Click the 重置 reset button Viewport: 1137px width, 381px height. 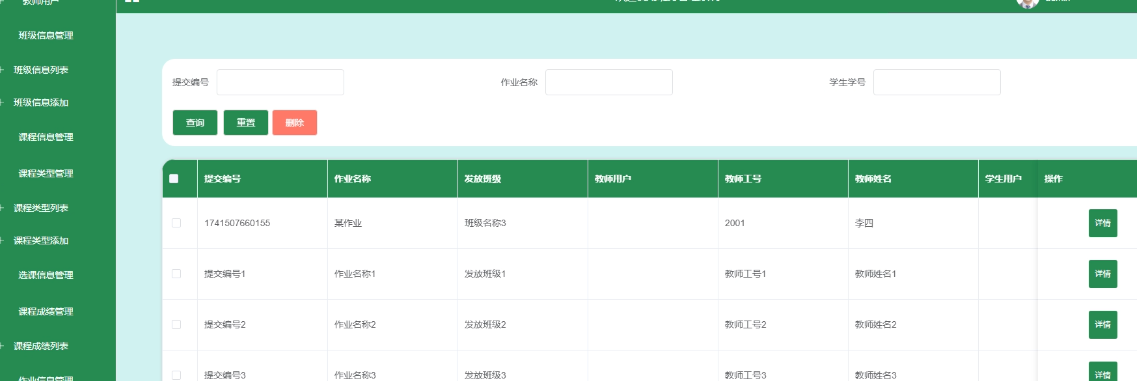tap(246, 123)
